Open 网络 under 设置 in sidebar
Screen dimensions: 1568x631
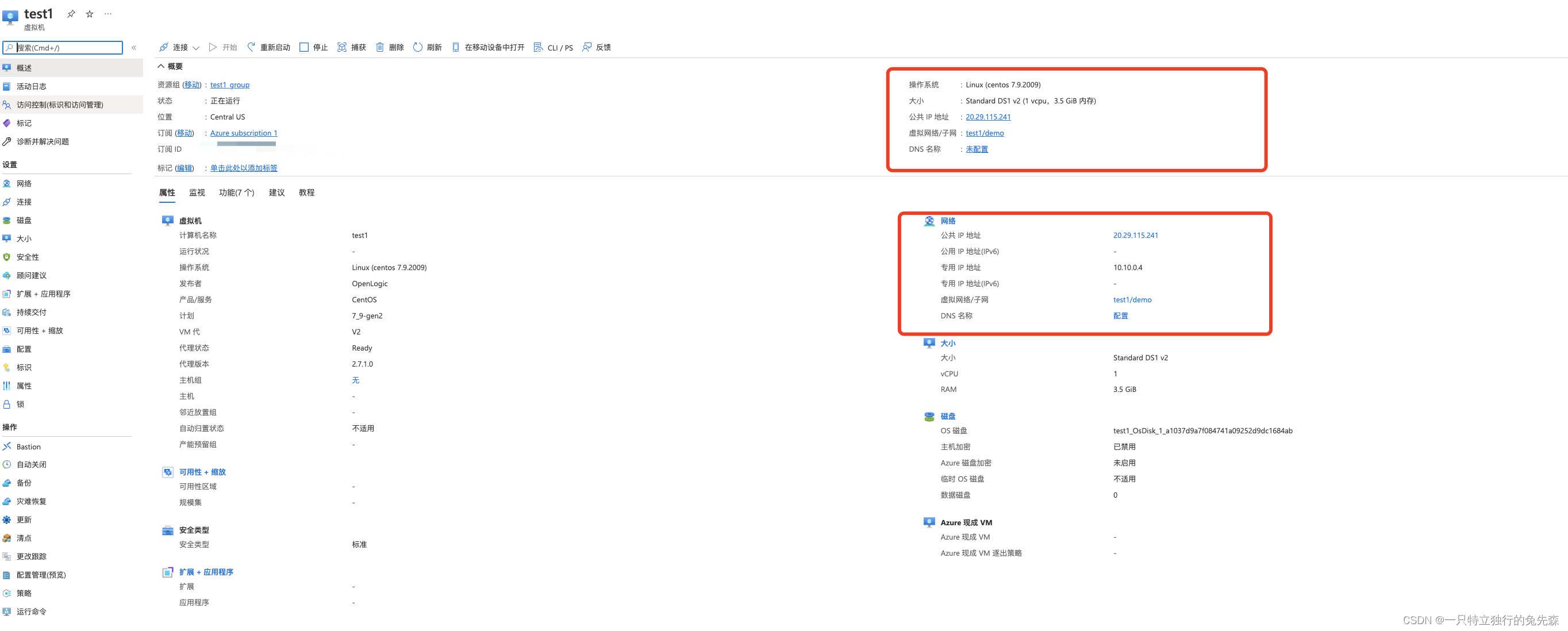[x=71, y=183]
